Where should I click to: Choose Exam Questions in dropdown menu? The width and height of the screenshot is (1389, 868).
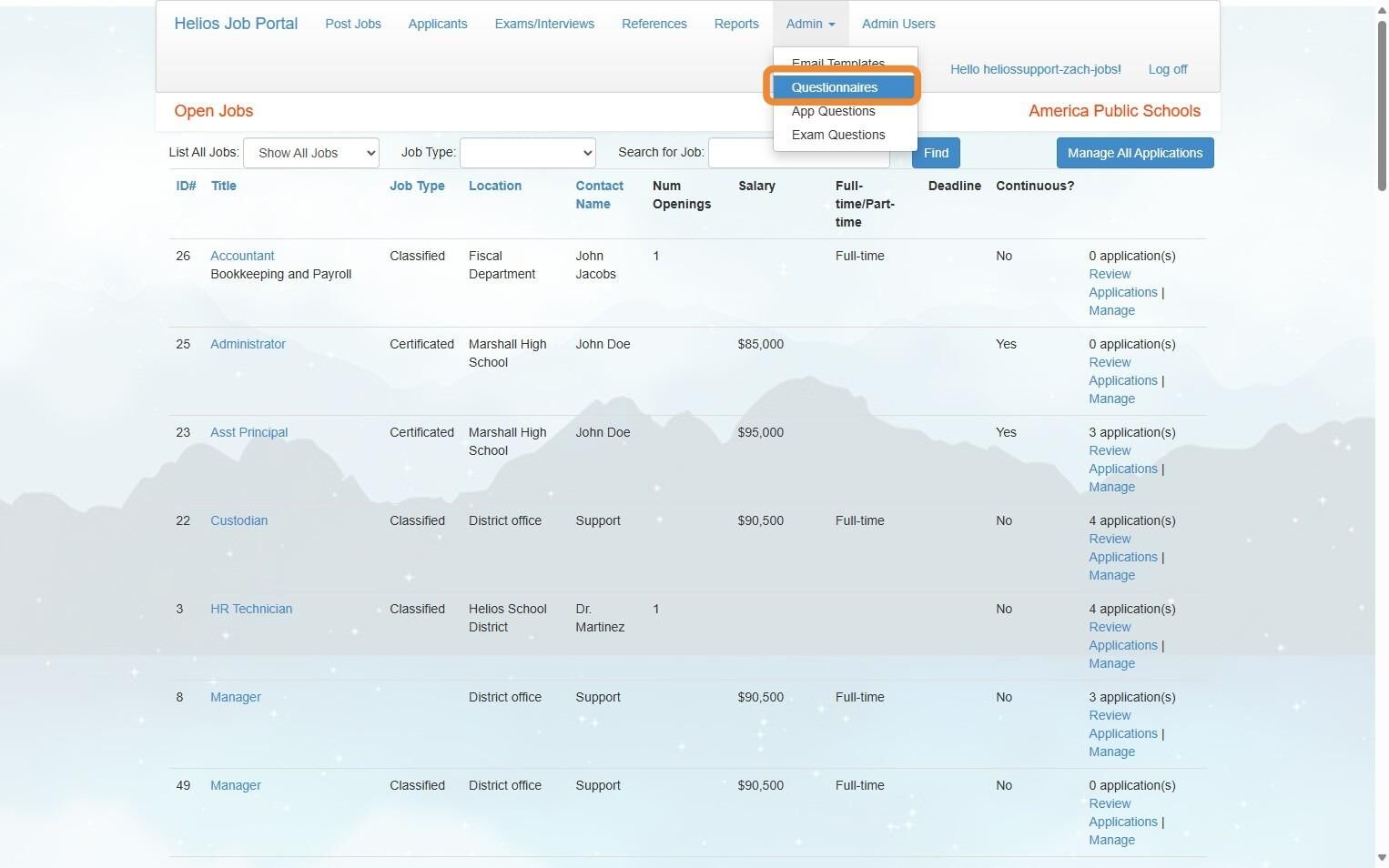click(x=837, y=135)
